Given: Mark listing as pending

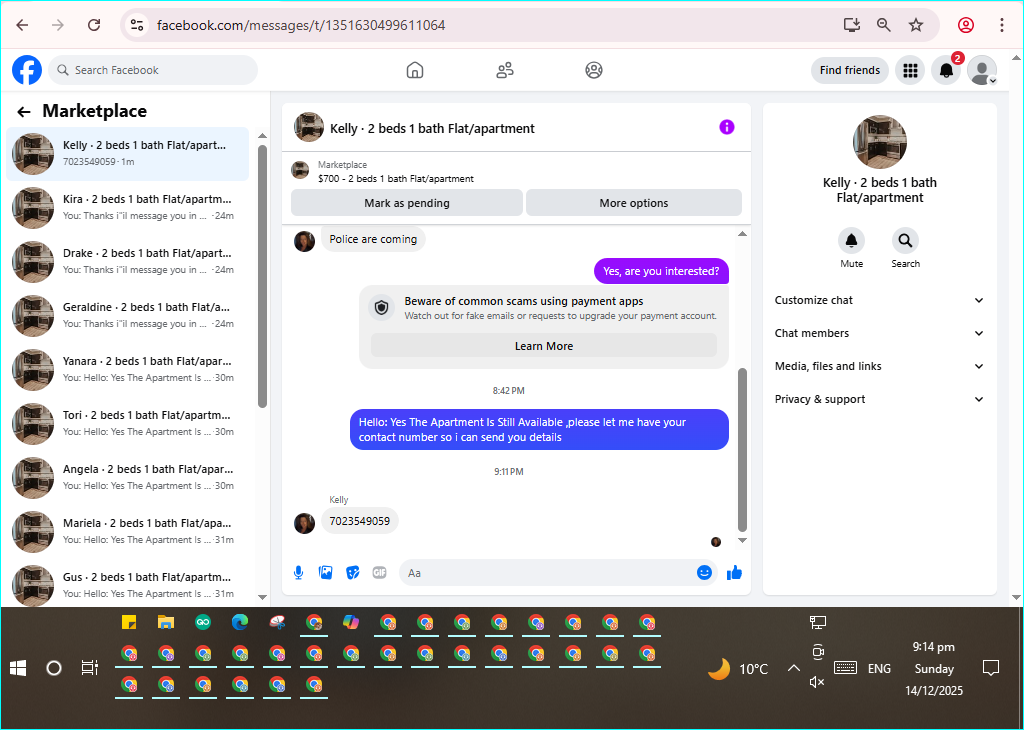Looking at the screenshot, I should [407, 203].
